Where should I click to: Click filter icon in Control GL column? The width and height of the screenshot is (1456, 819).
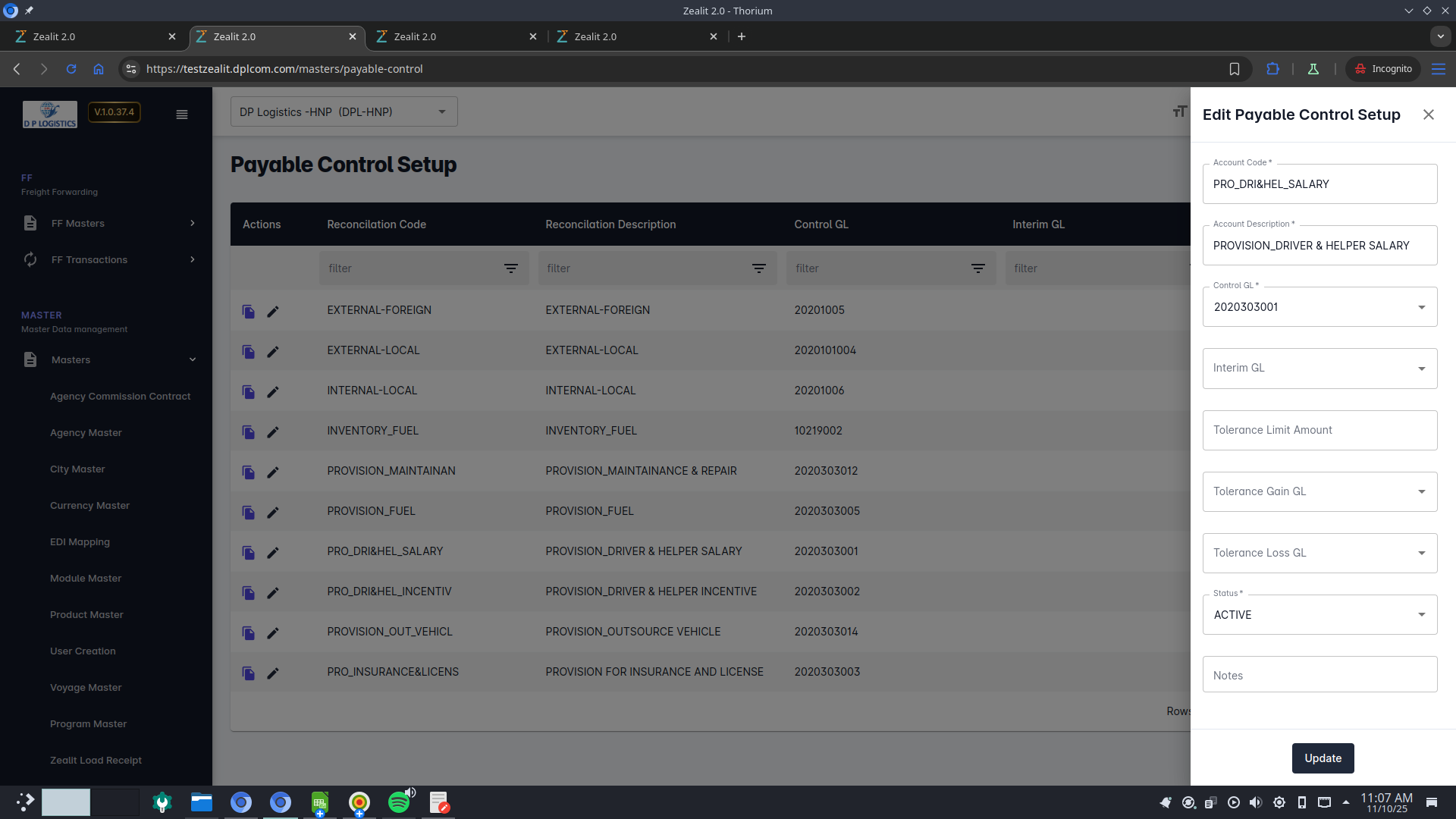pos(978,268)
